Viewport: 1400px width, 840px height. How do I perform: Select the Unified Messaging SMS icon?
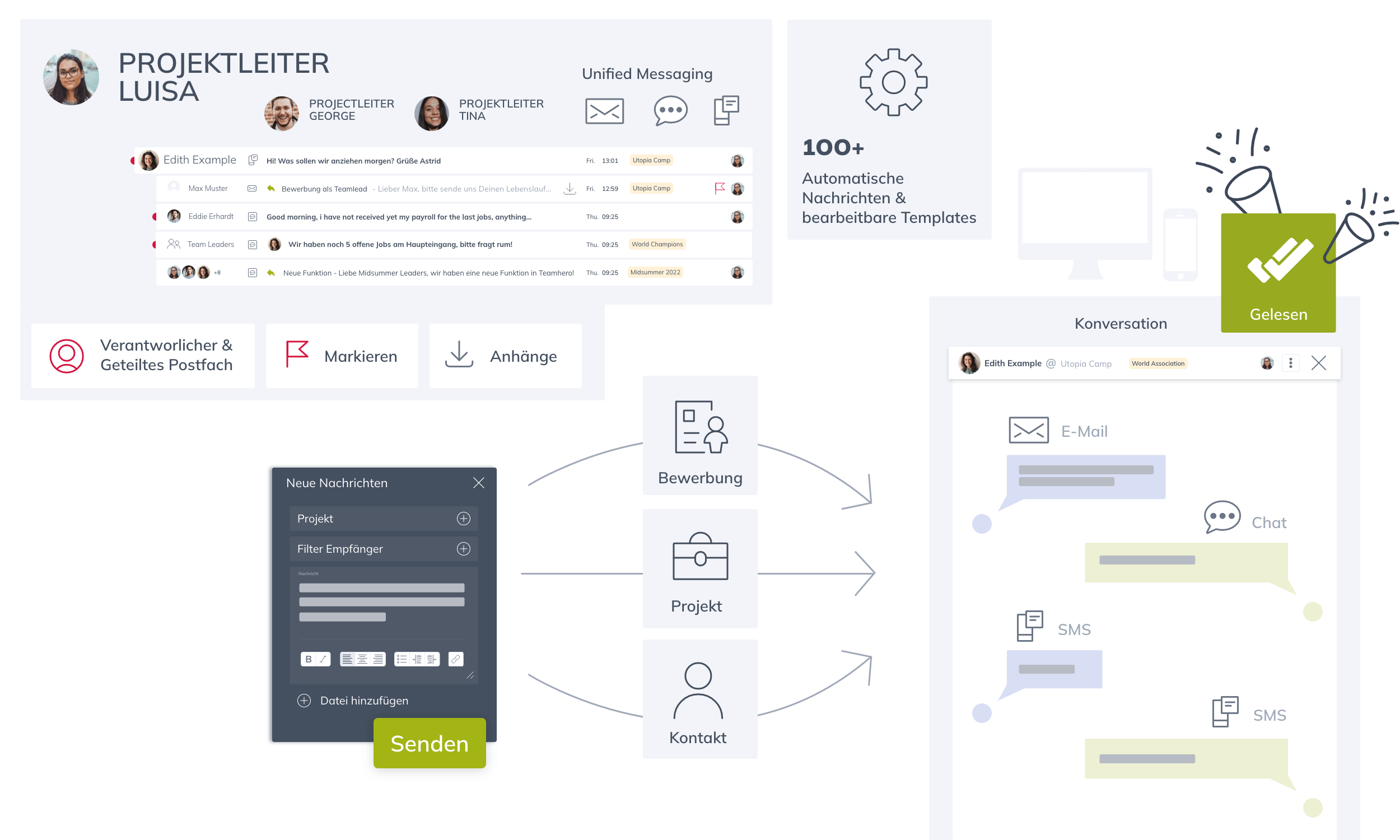[x=726, y=110]
